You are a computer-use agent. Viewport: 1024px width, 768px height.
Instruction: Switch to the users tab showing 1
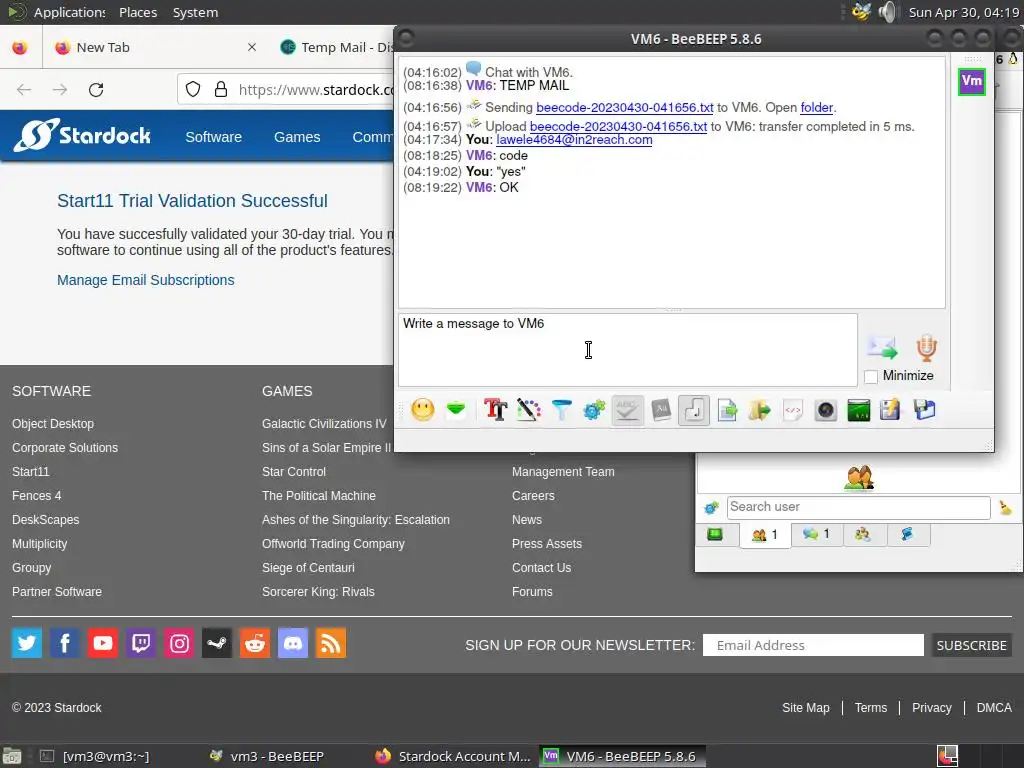pyautogui.click(x=765, y=535)
